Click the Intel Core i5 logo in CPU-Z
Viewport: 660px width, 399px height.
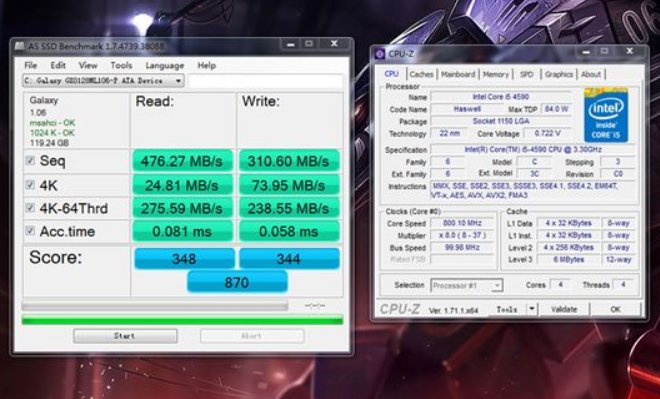[606, 115]
